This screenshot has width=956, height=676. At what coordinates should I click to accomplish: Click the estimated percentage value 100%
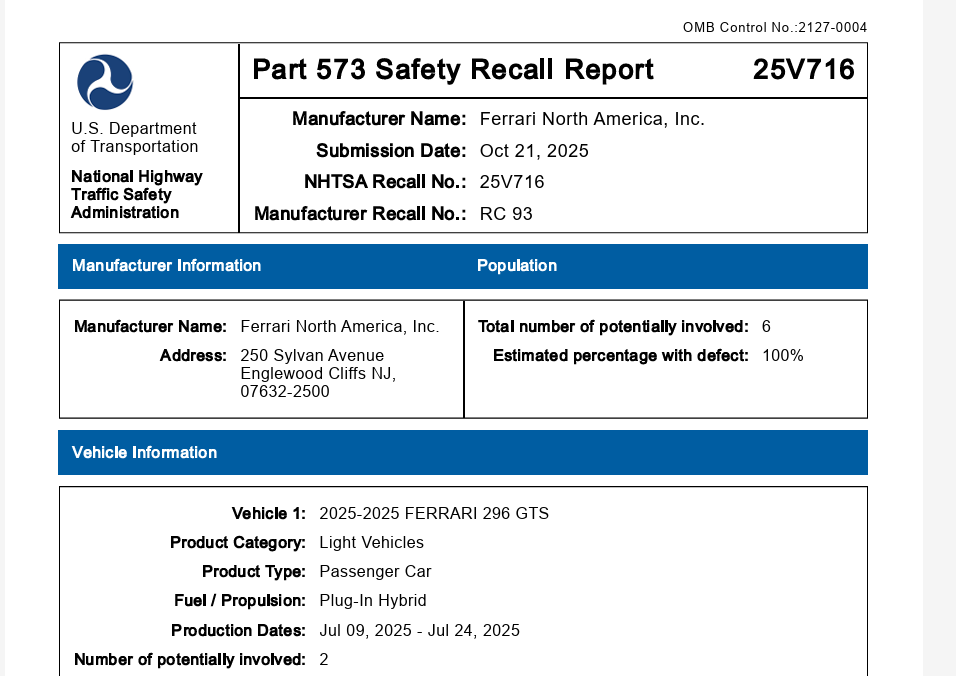782,356
